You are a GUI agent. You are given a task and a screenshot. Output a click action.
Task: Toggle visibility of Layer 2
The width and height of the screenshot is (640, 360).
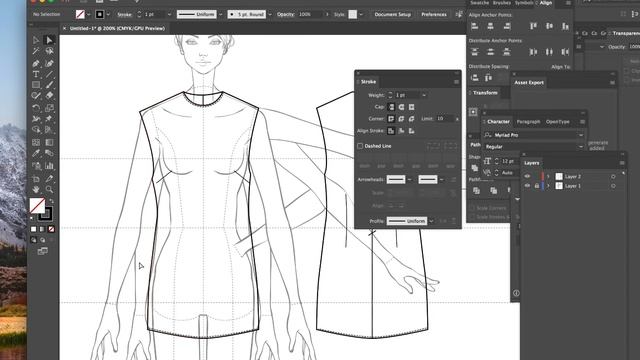pos(527,176)
